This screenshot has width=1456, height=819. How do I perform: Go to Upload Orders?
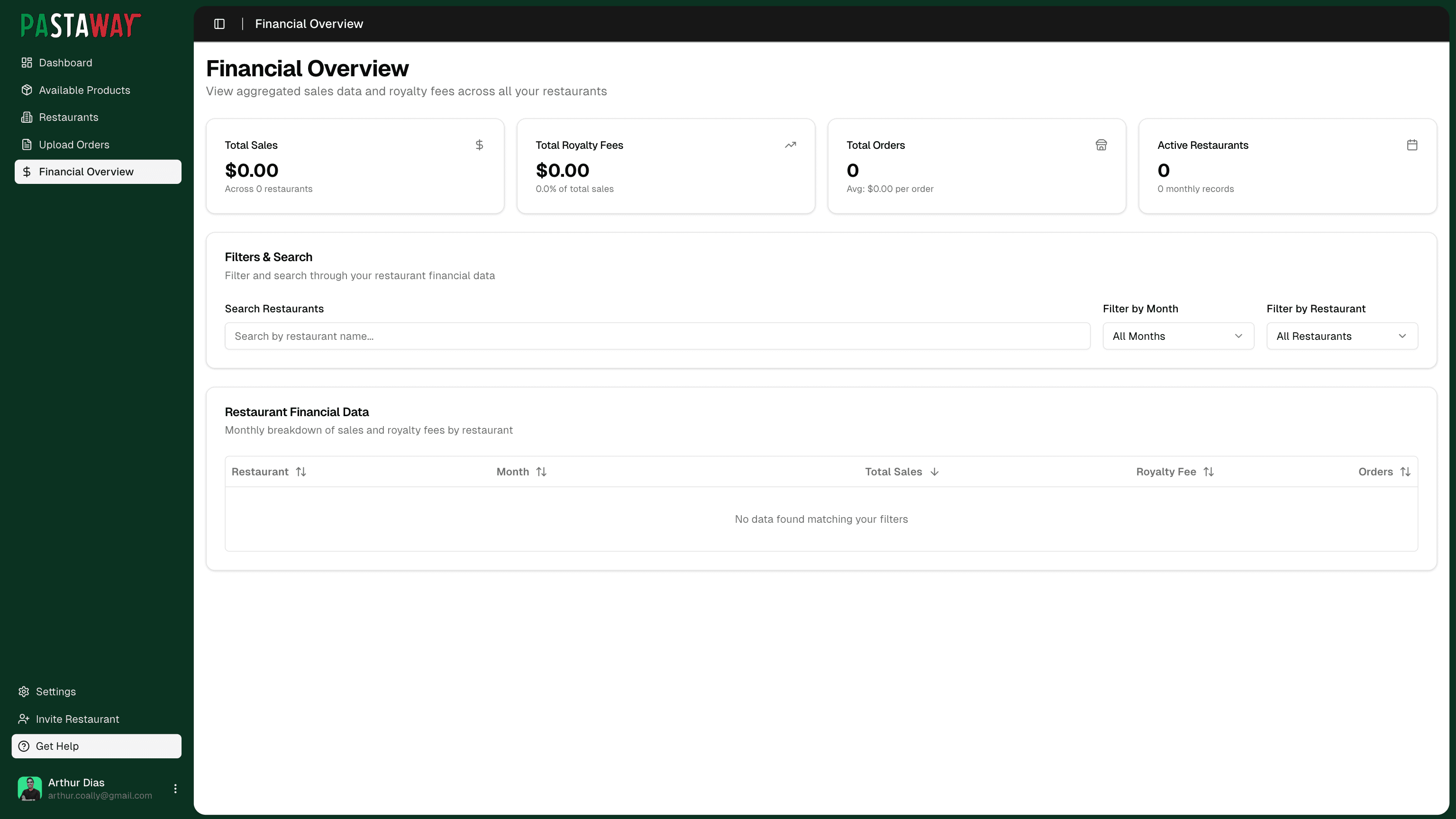pyautogui.click(x=74, y=144)
